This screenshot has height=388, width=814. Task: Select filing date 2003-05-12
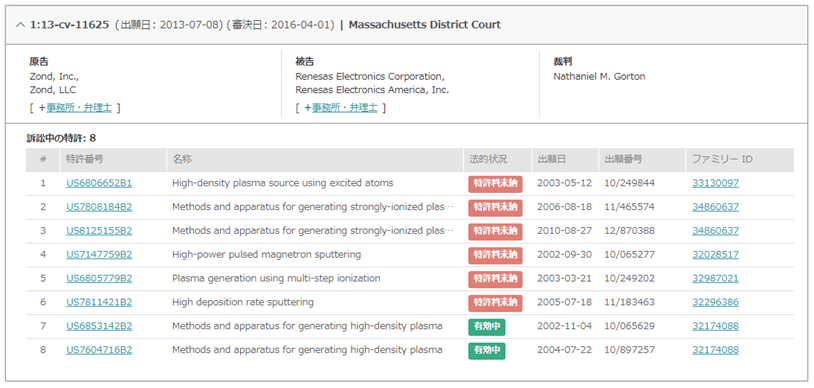(x=564, y=183)
